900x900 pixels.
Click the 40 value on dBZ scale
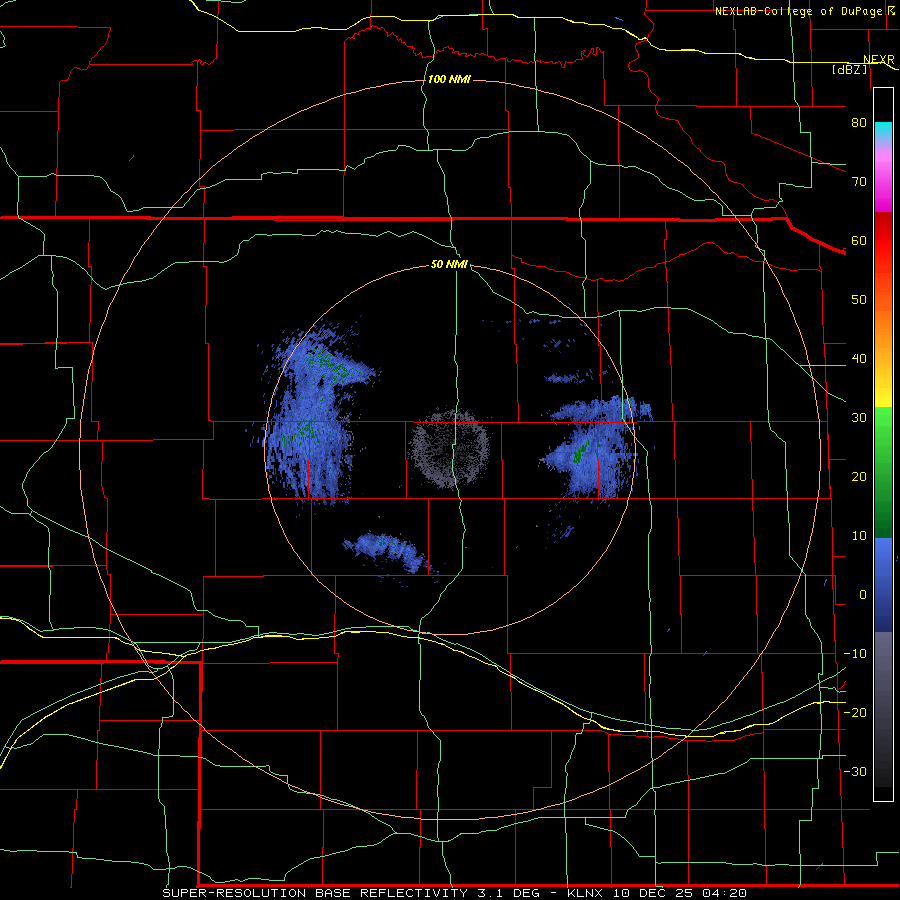point(859,359)
